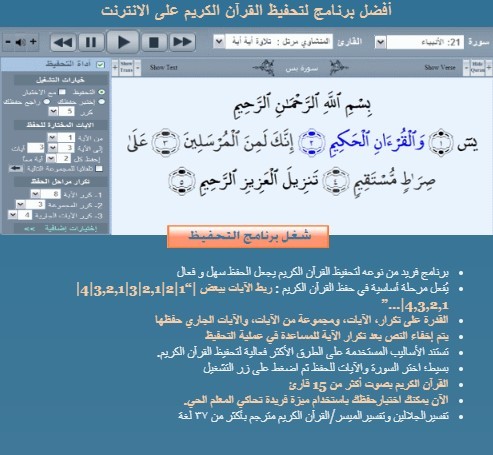
Task: Click the blue verse وَالْقُرْآنِ الْحَكِيمِ
Action: pyautogui.click(x=377, y=143)
